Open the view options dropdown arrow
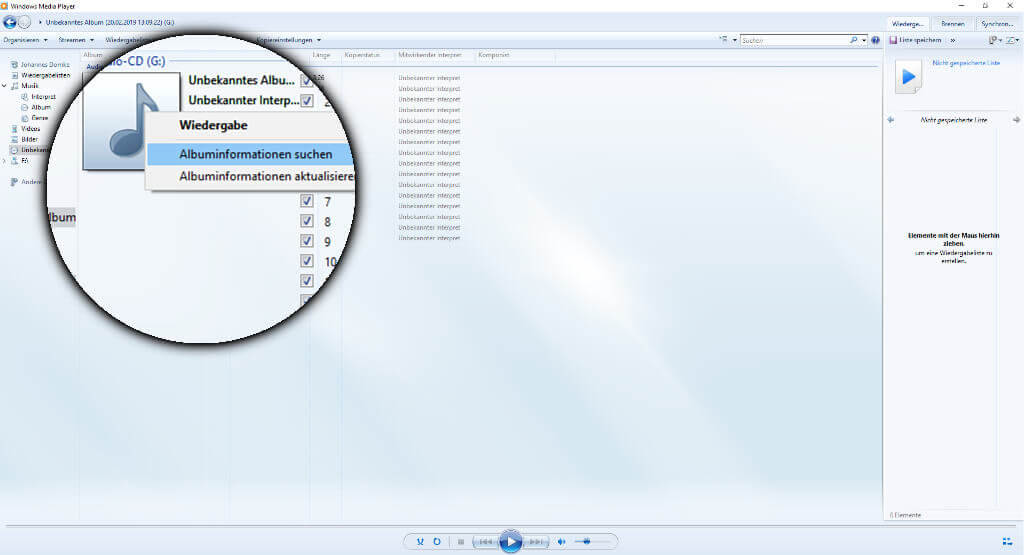Viewport: 1024px width, 555px height. [x=735, y=40]
